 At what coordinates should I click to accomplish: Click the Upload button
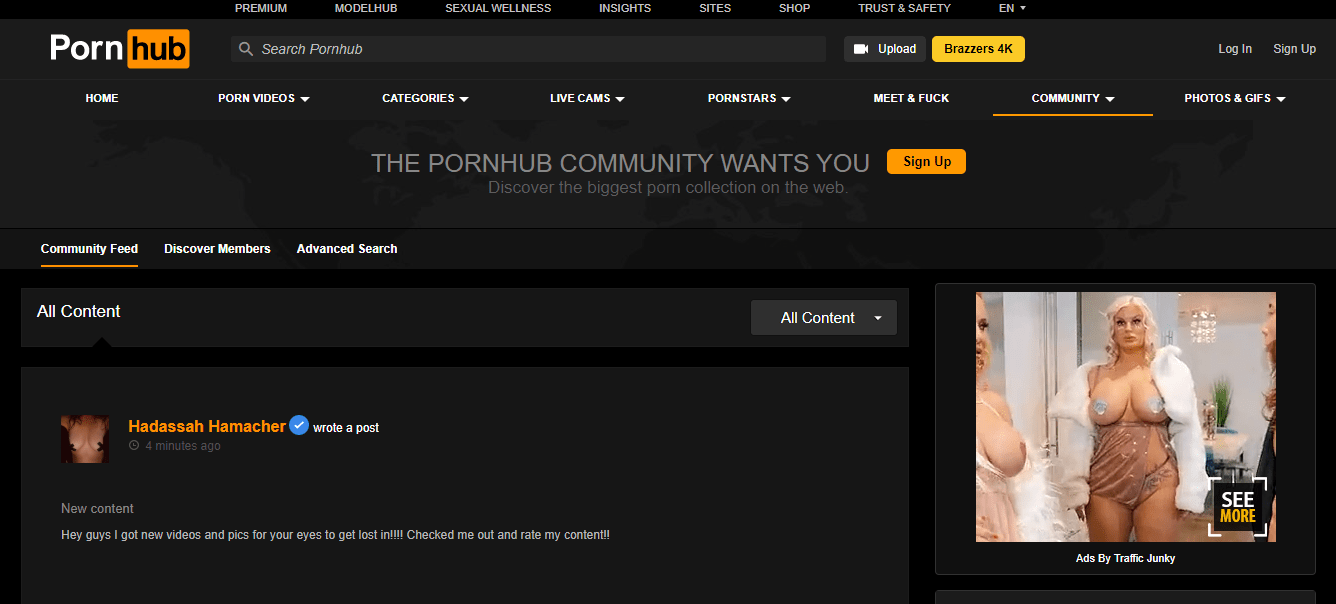[885, 49]
